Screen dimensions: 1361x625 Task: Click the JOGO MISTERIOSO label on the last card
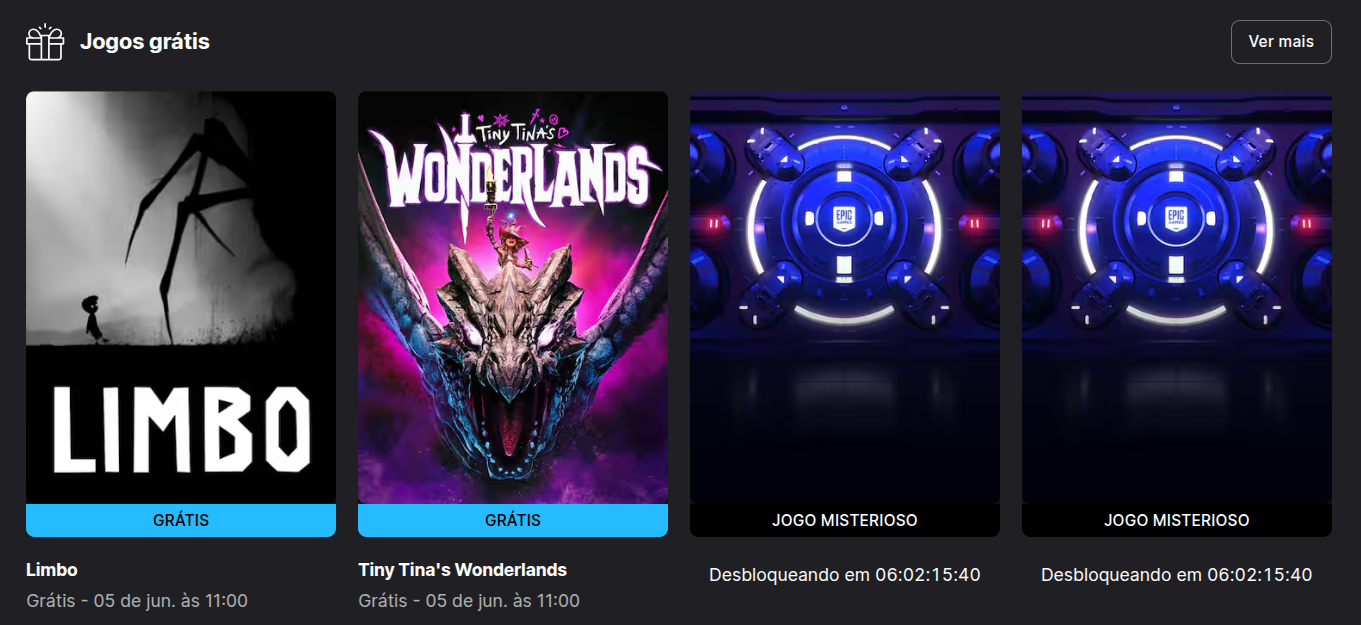point(1177,520)
